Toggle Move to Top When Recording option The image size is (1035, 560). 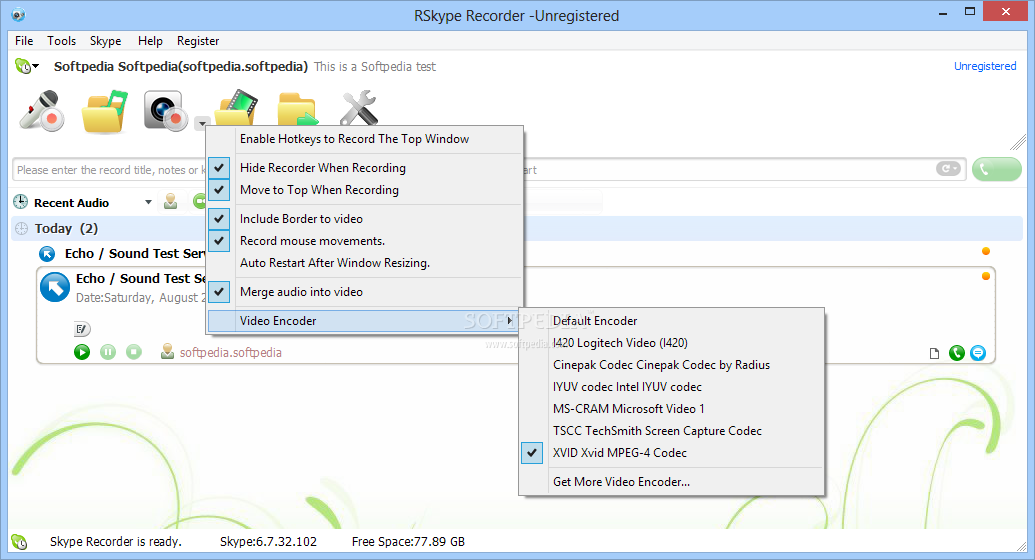[365, 190]
